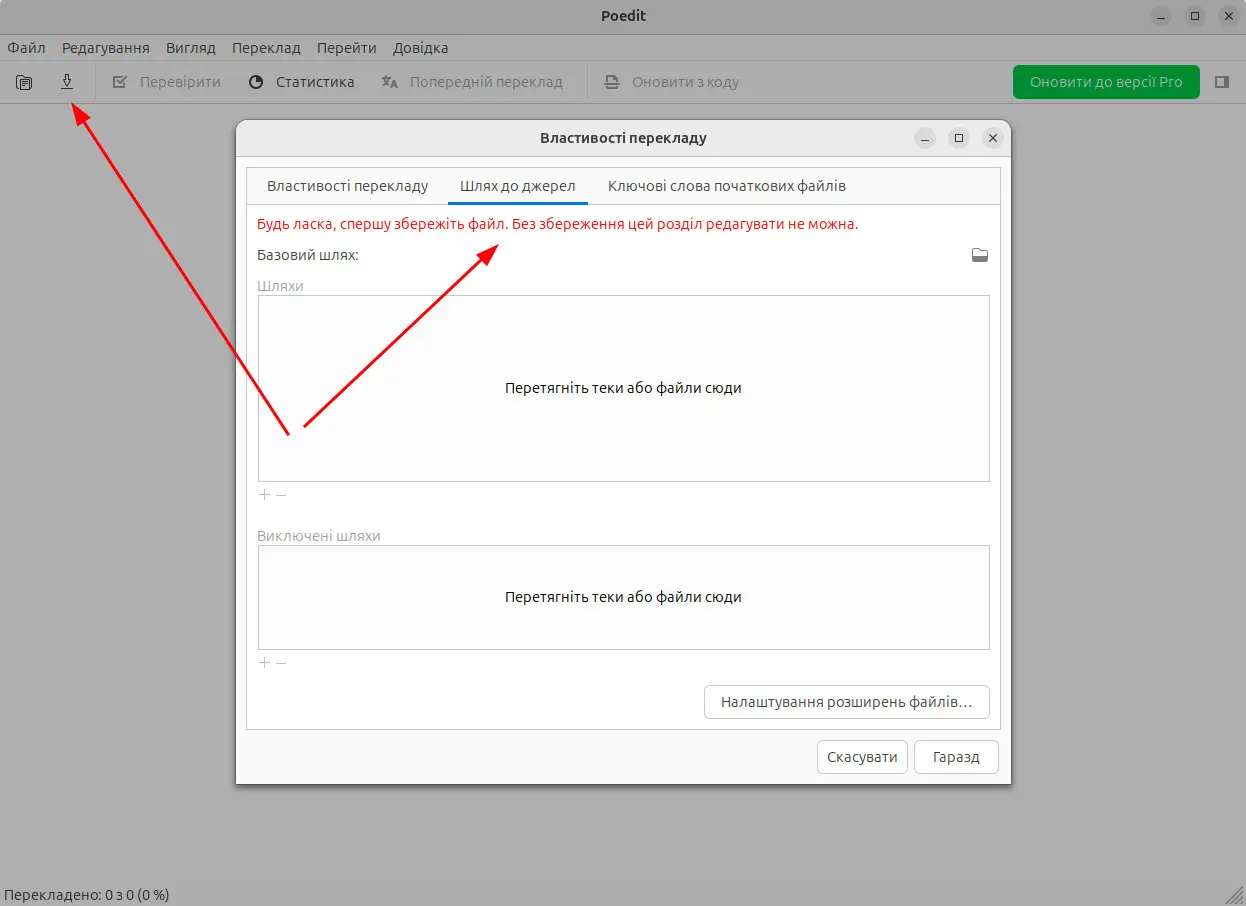Select the Шлях до джерел tab
Image resolution: width=1246 pixels, height=906 pixels.
point(518,186)
